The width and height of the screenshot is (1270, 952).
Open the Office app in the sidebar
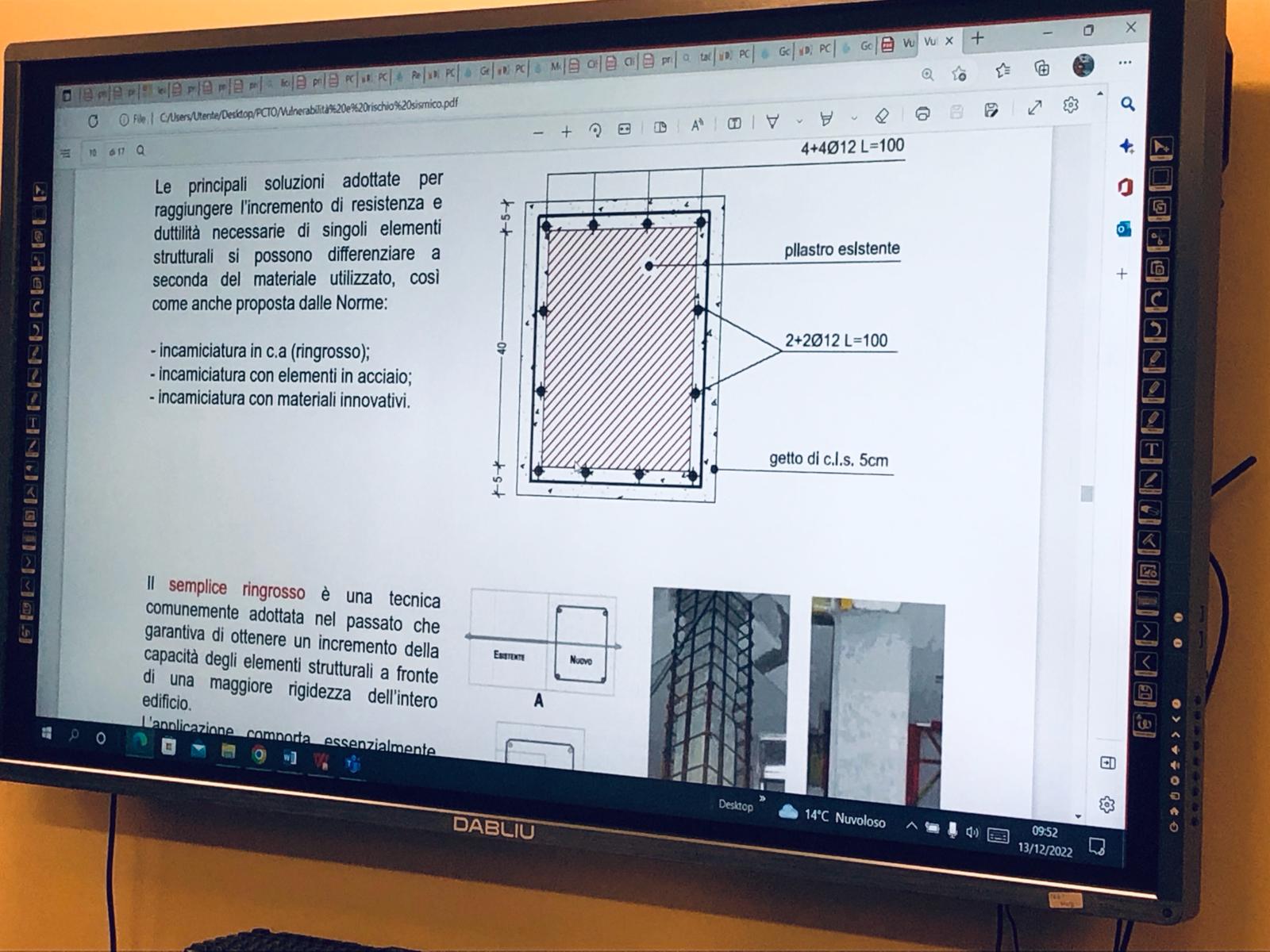1125,187
